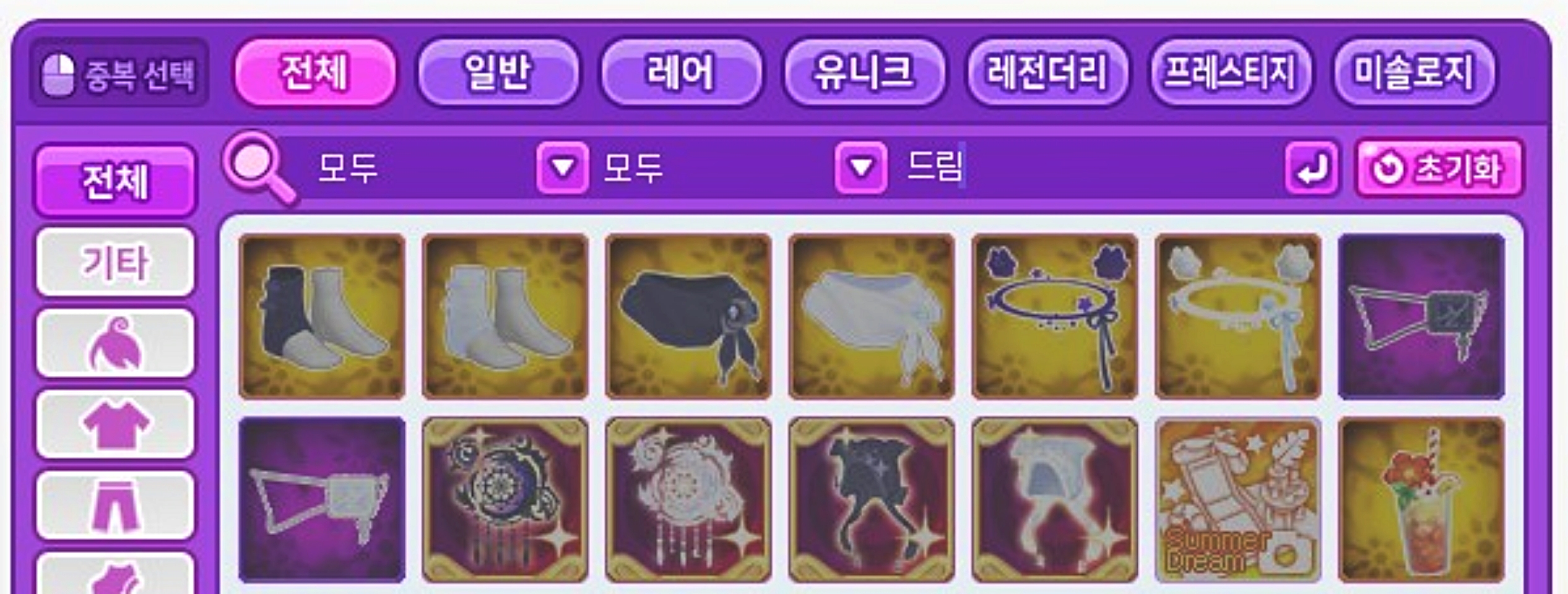Open the first 모두 dropdown arrow
Screen dimensions: 1568x594
click(563, 168)
